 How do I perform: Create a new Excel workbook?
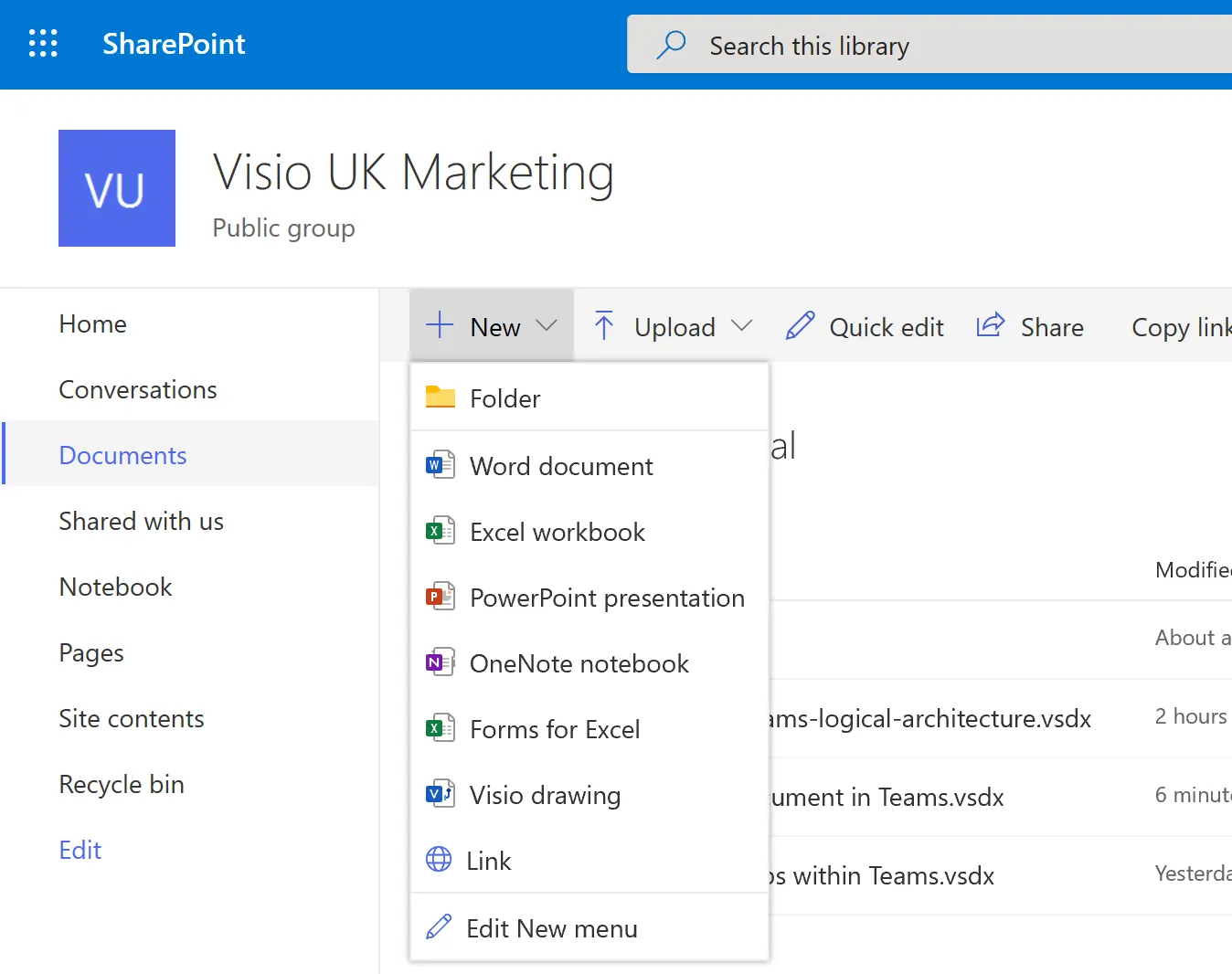[558, 532]
